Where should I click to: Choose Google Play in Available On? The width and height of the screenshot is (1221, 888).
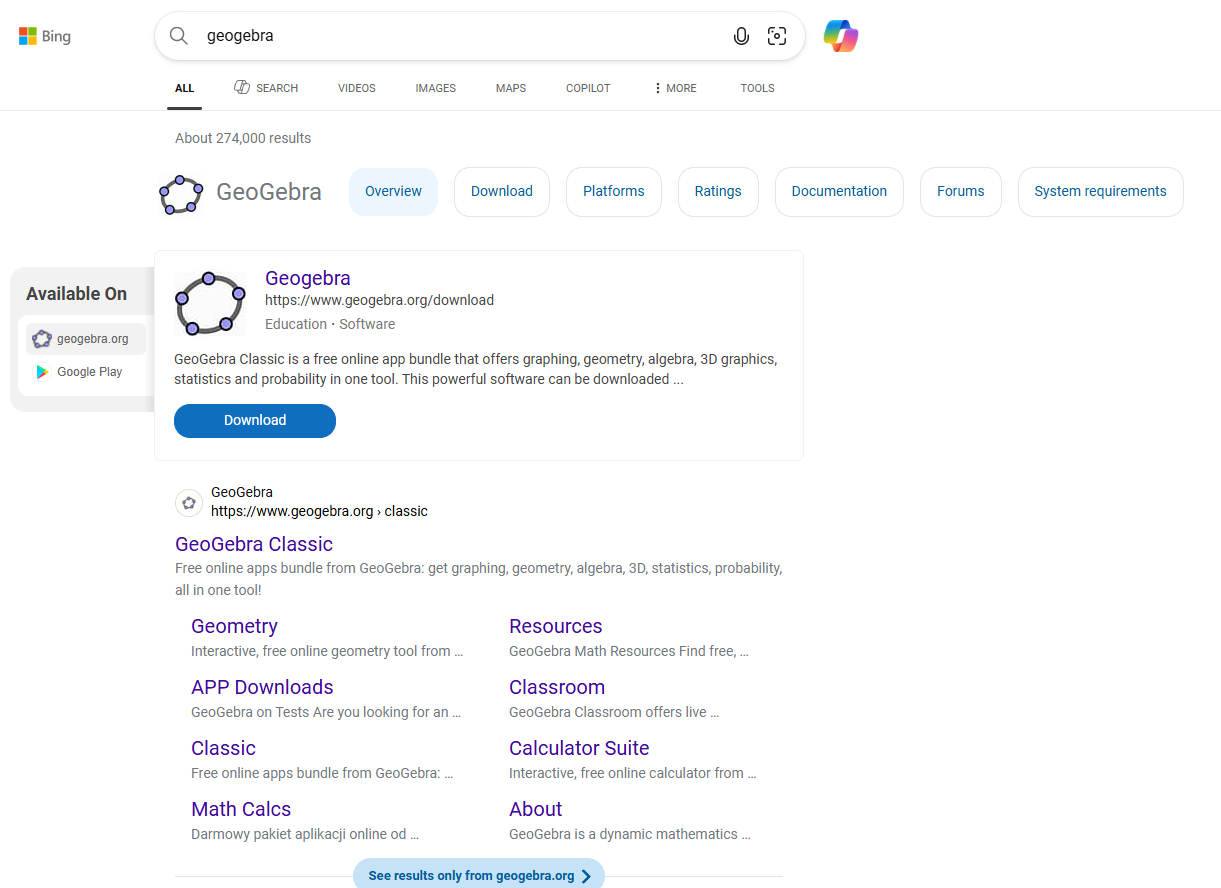pyautogui.click(x=86, y=372)
